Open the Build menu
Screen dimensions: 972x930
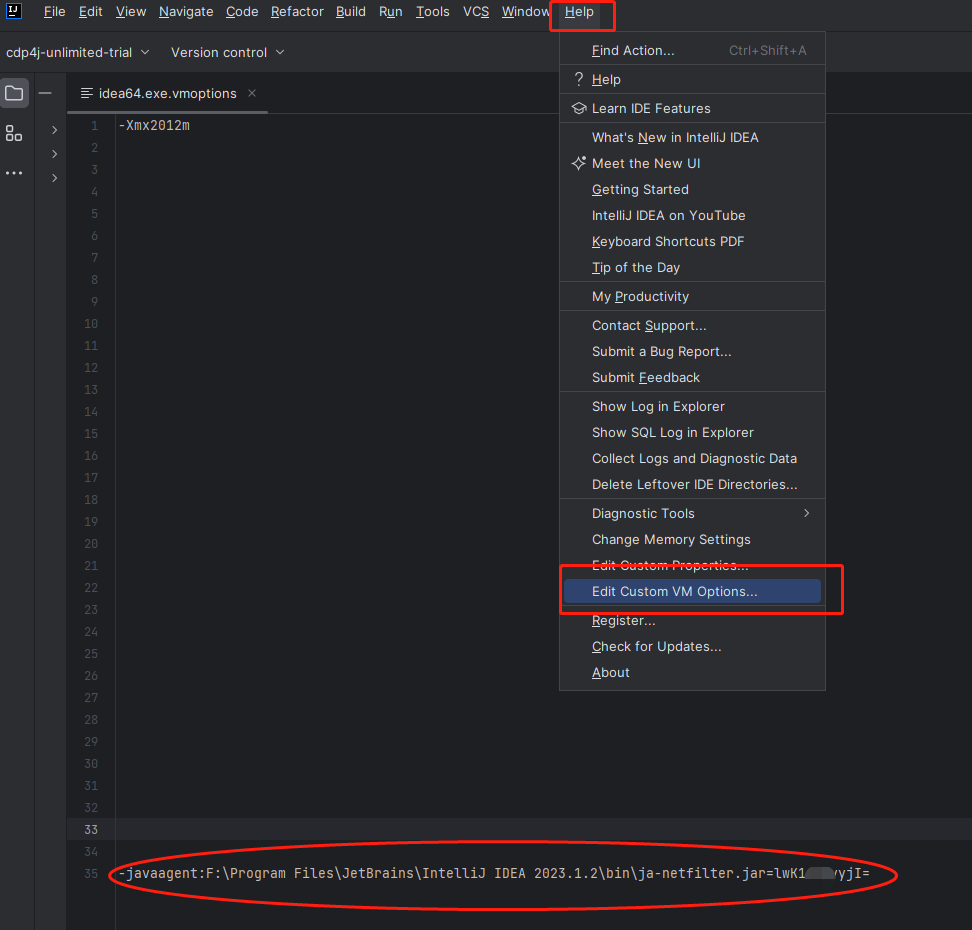(x=351, y=12)
